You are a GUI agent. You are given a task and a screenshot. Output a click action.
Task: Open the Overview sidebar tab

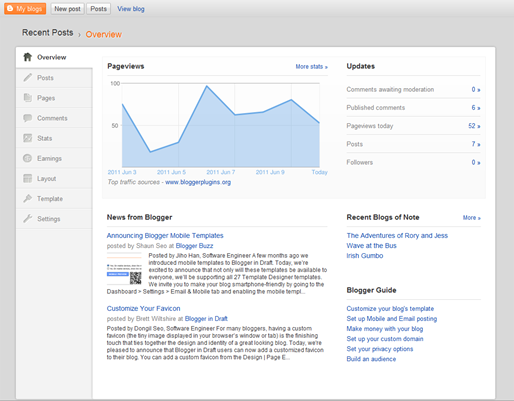pos(54,57)
